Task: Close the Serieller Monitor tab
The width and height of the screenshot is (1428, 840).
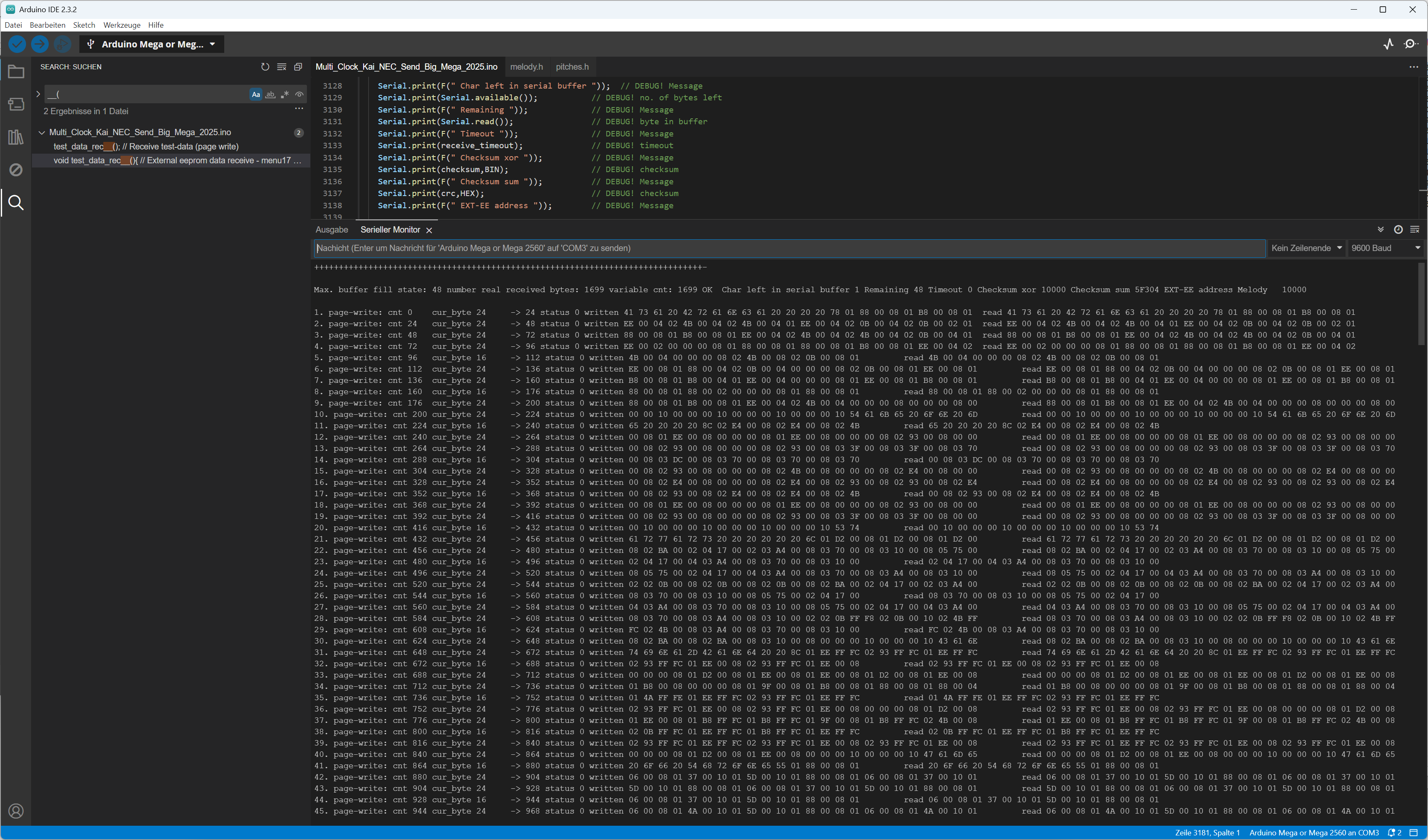Action: tap(429, 230)
